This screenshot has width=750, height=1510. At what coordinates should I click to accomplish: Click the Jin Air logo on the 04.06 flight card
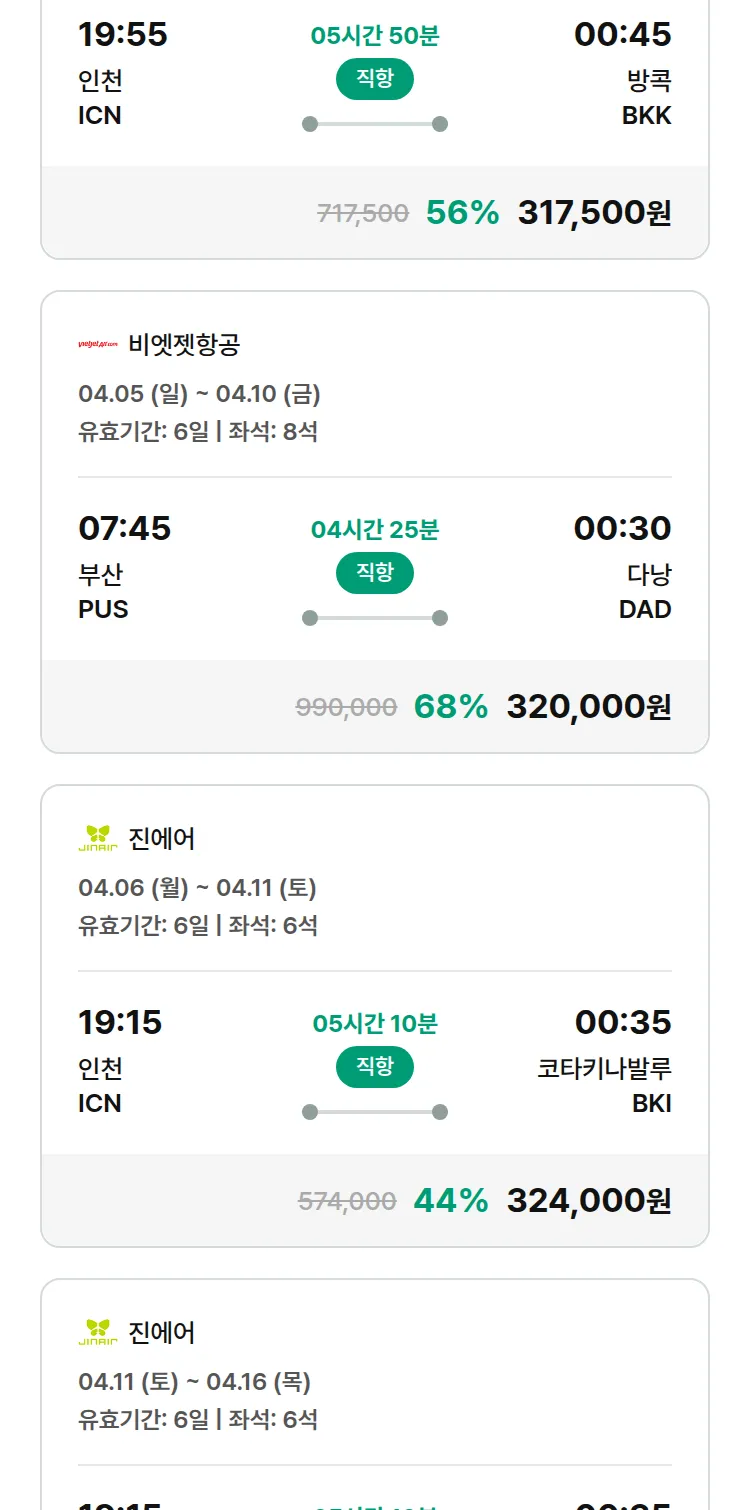(x=98, y=839)
